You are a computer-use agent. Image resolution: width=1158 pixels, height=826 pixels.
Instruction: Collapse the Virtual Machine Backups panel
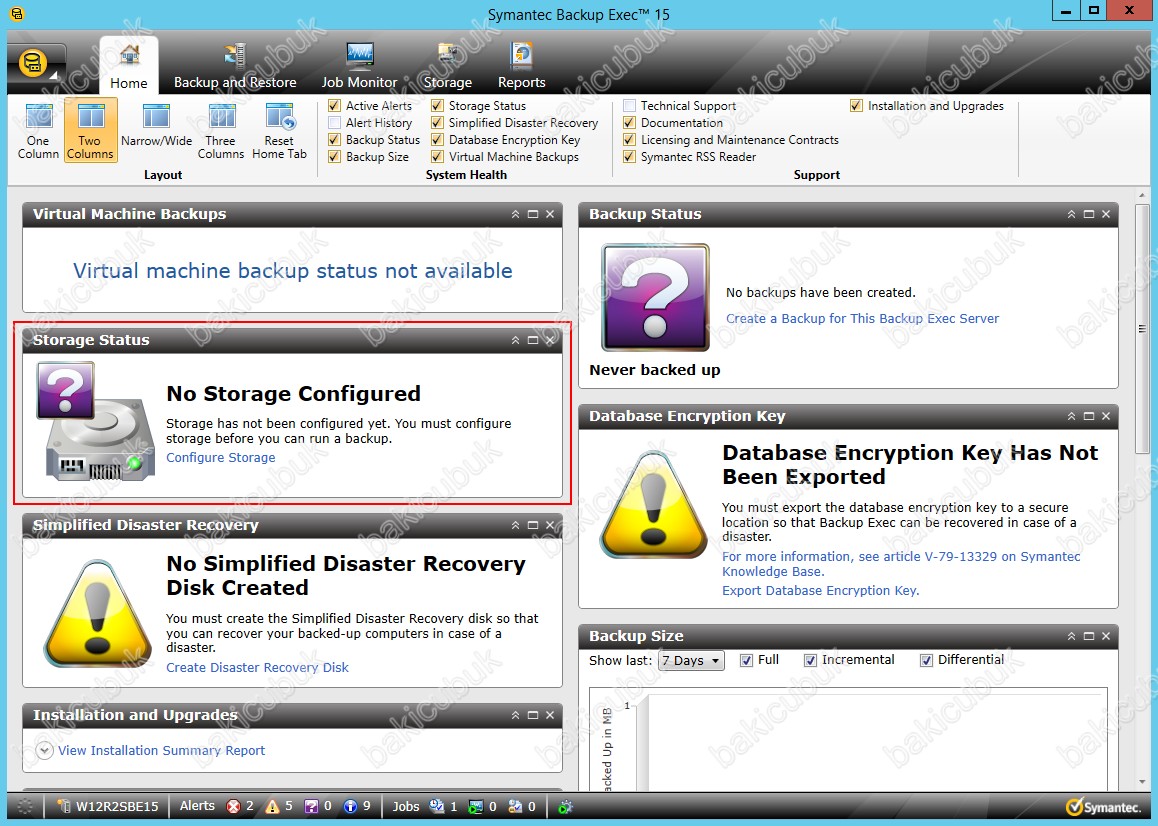[515, 214]
